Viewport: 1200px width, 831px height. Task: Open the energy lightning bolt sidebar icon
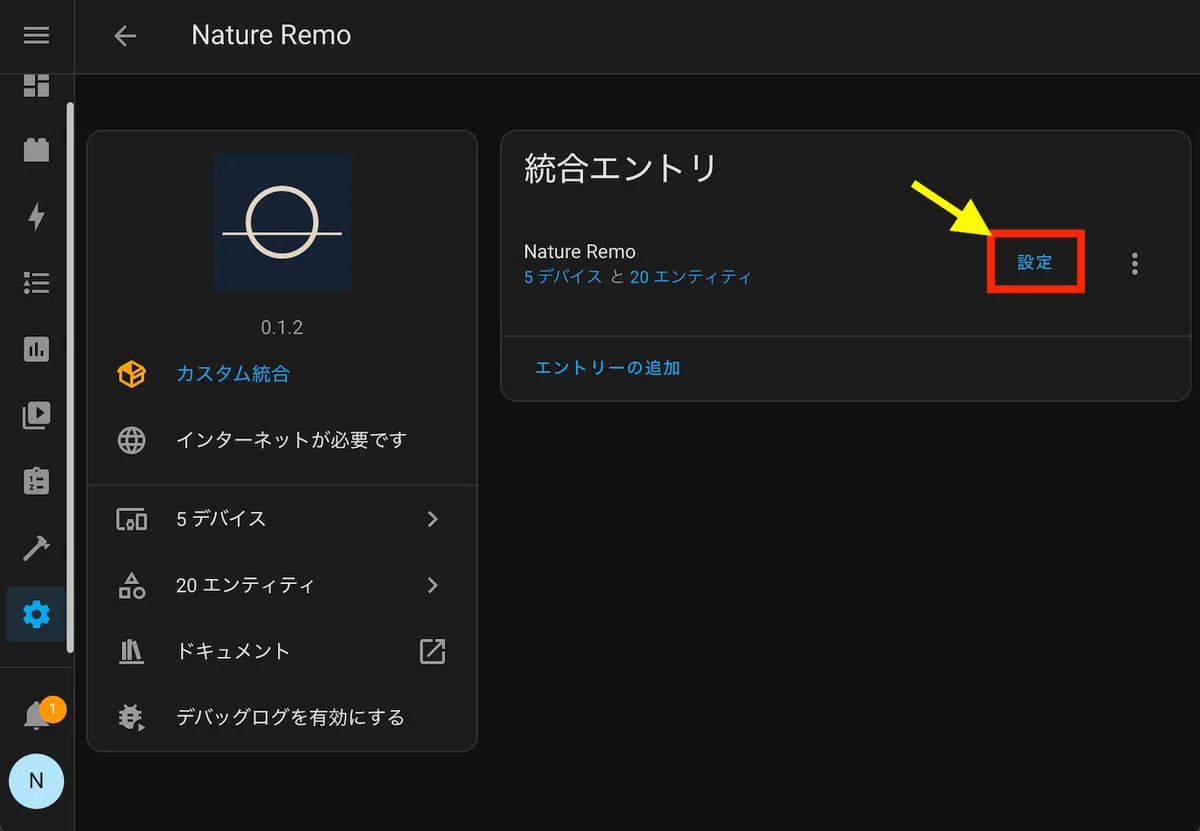[36, 217]
